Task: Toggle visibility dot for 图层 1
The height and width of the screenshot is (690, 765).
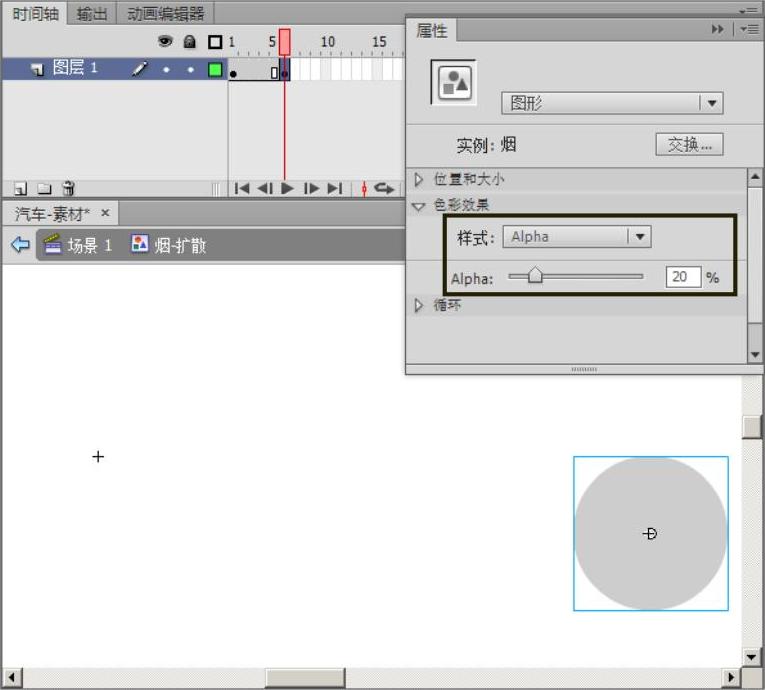Action: click(x=166, y=70)
